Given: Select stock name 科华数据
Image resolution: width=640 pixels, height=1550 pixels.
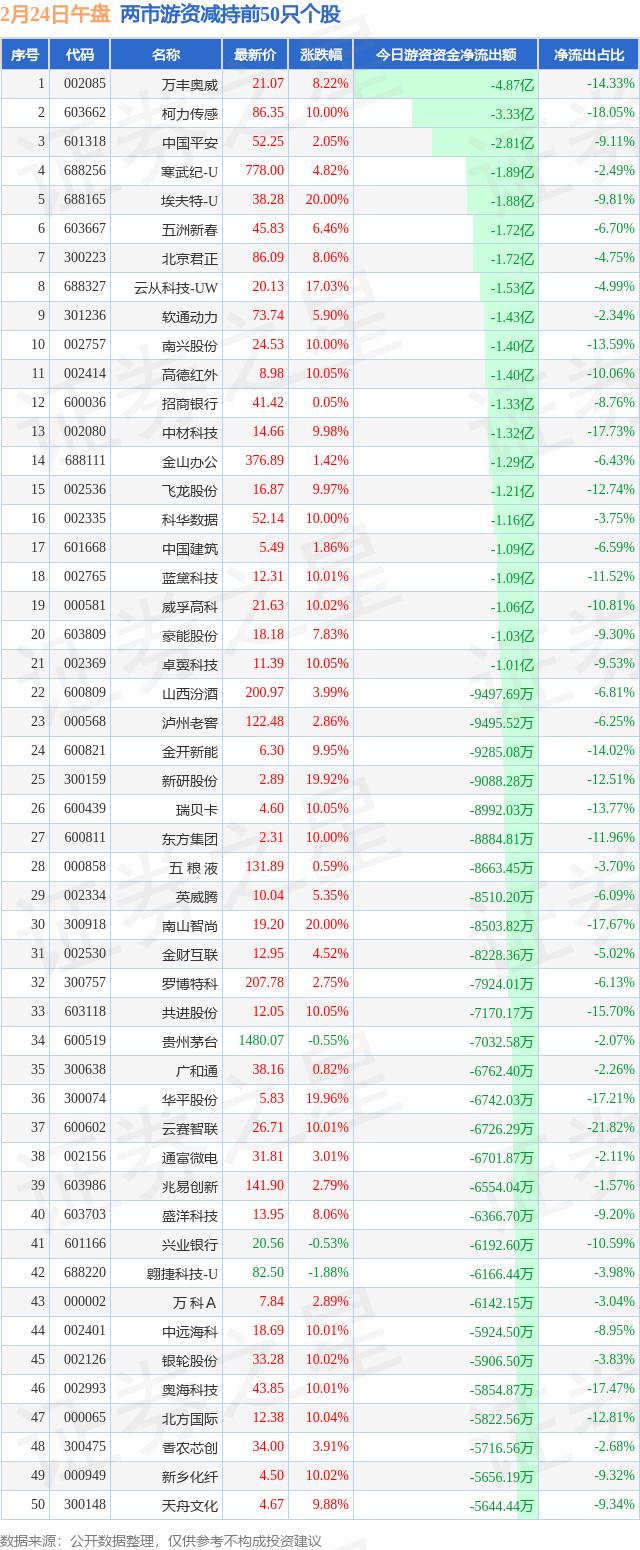Looking at the screenshot, I should (x=189, y=519).
